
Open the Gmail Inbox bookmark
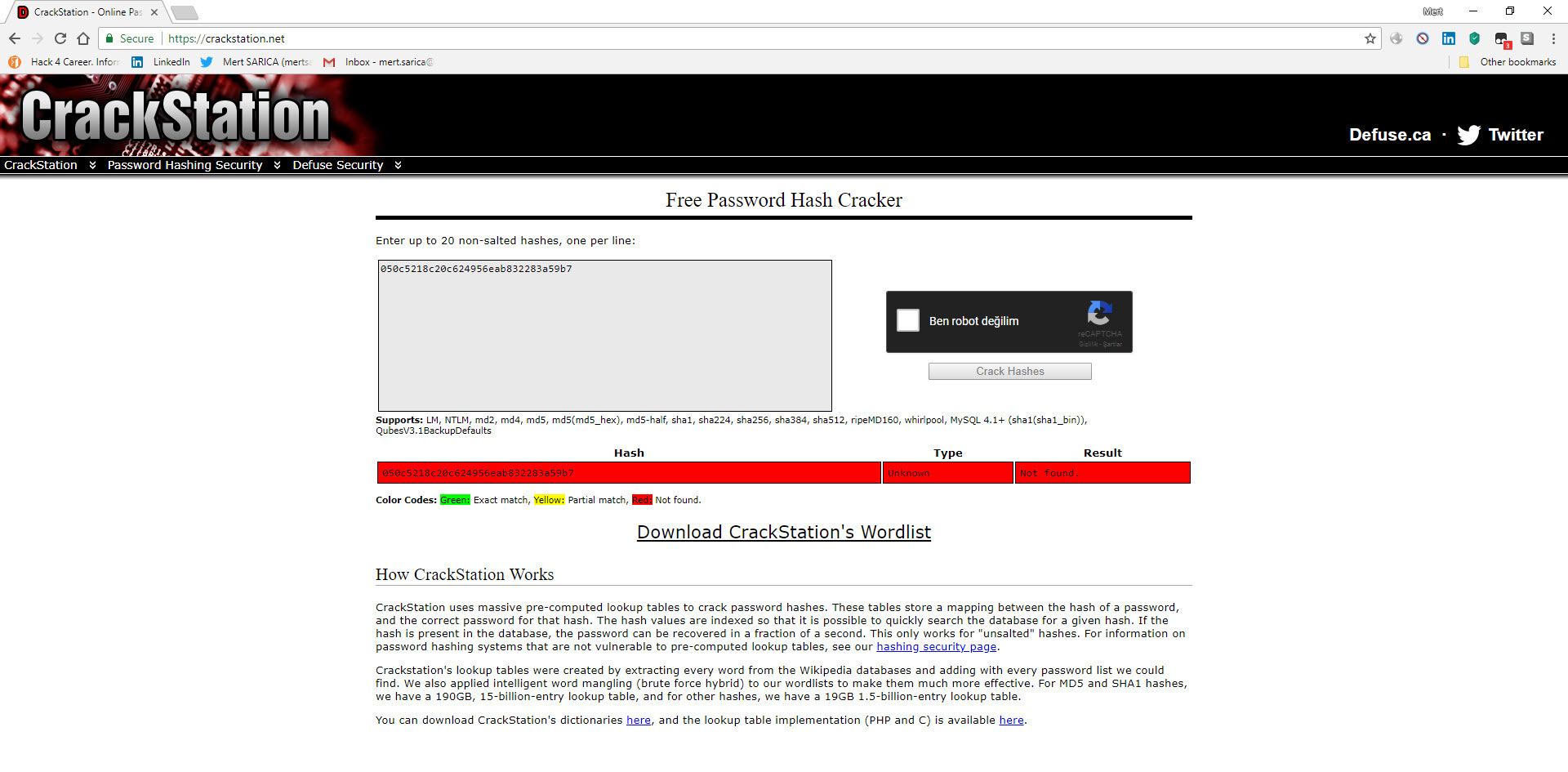pos(378,62)
